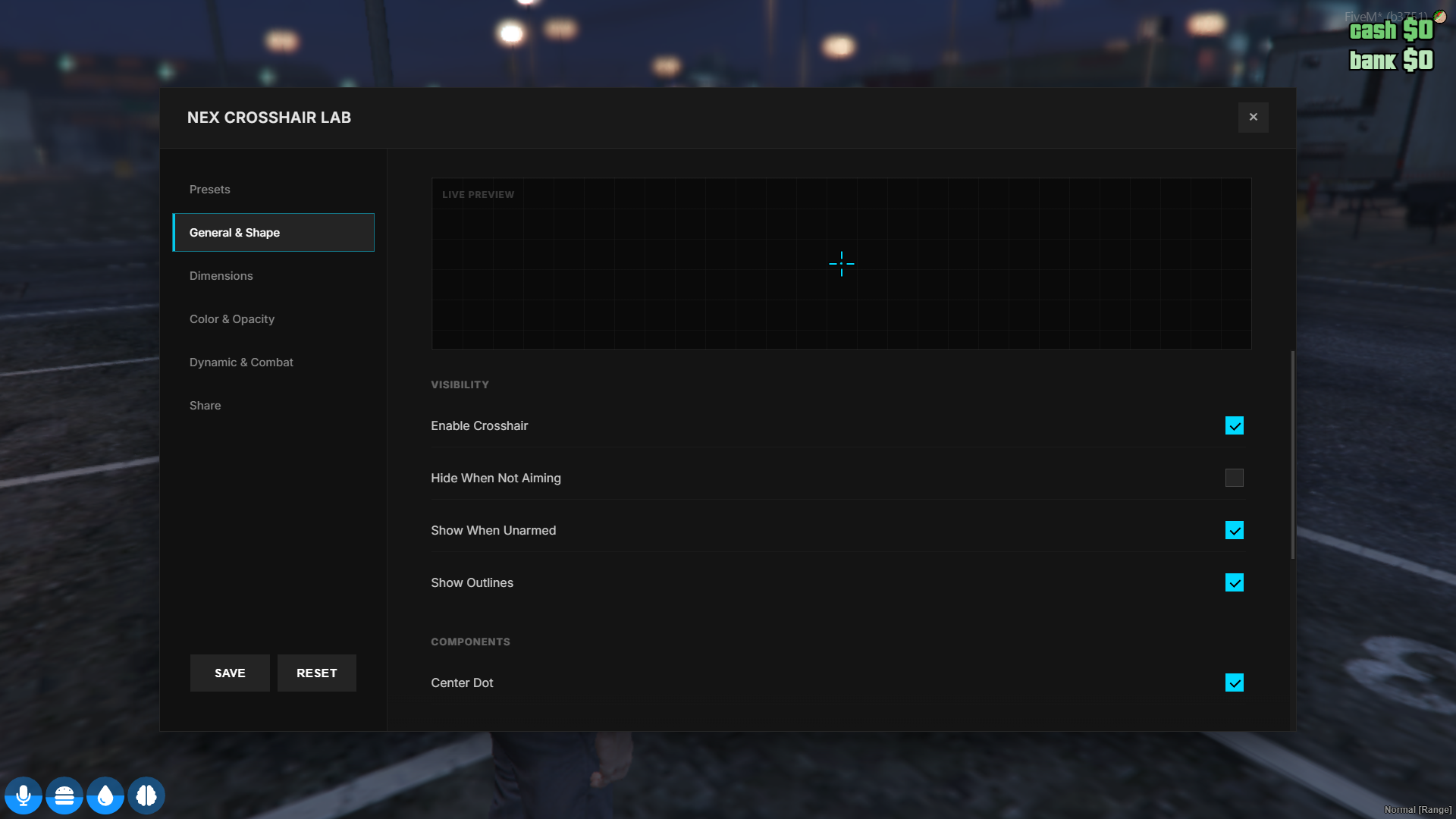Click the NEX CROSSHAIR LAB title
The height and width of the screenshot is (819, 1456).
[268, 118]
